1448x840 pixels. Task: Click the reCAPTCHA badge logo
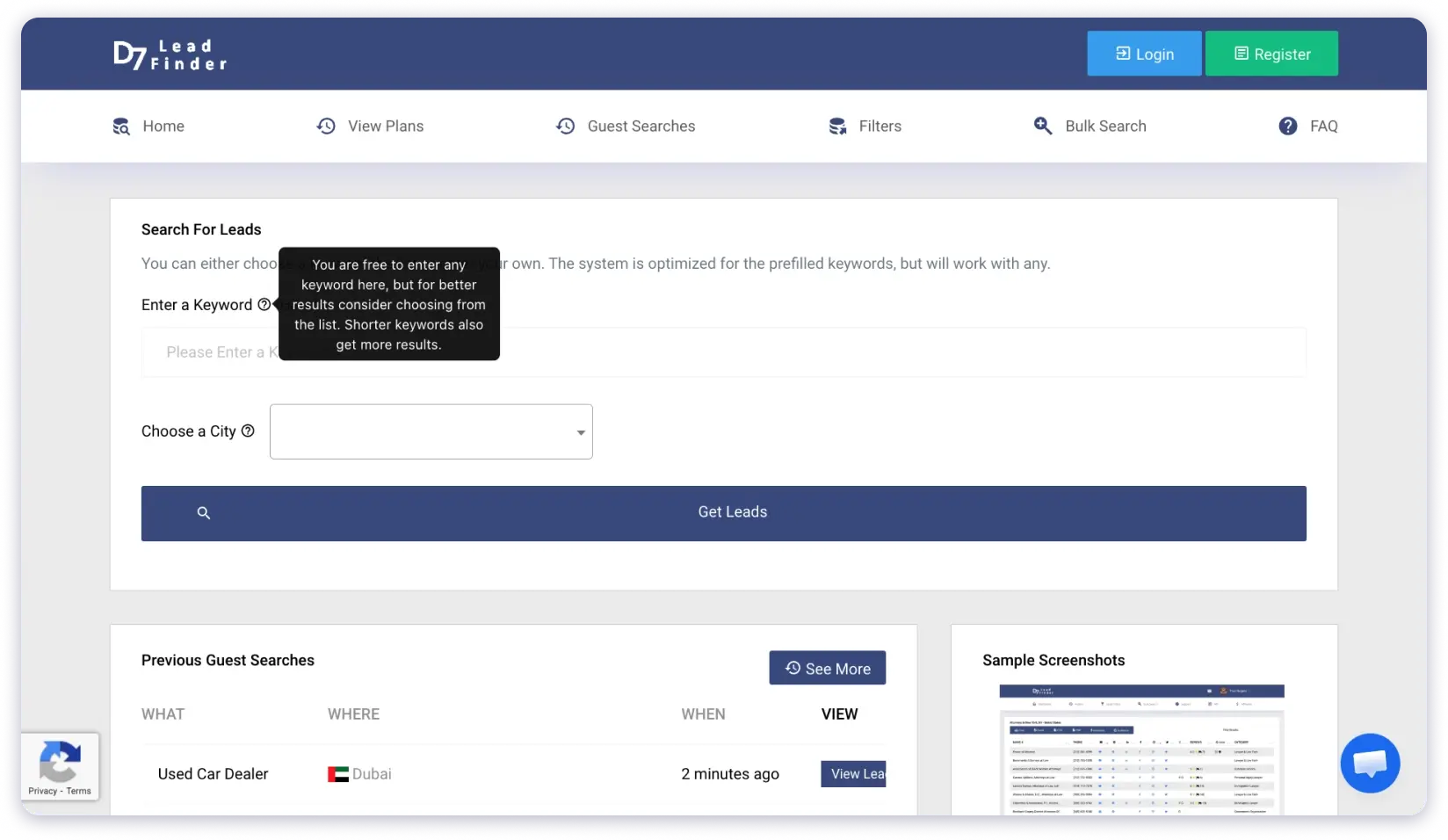60,761
